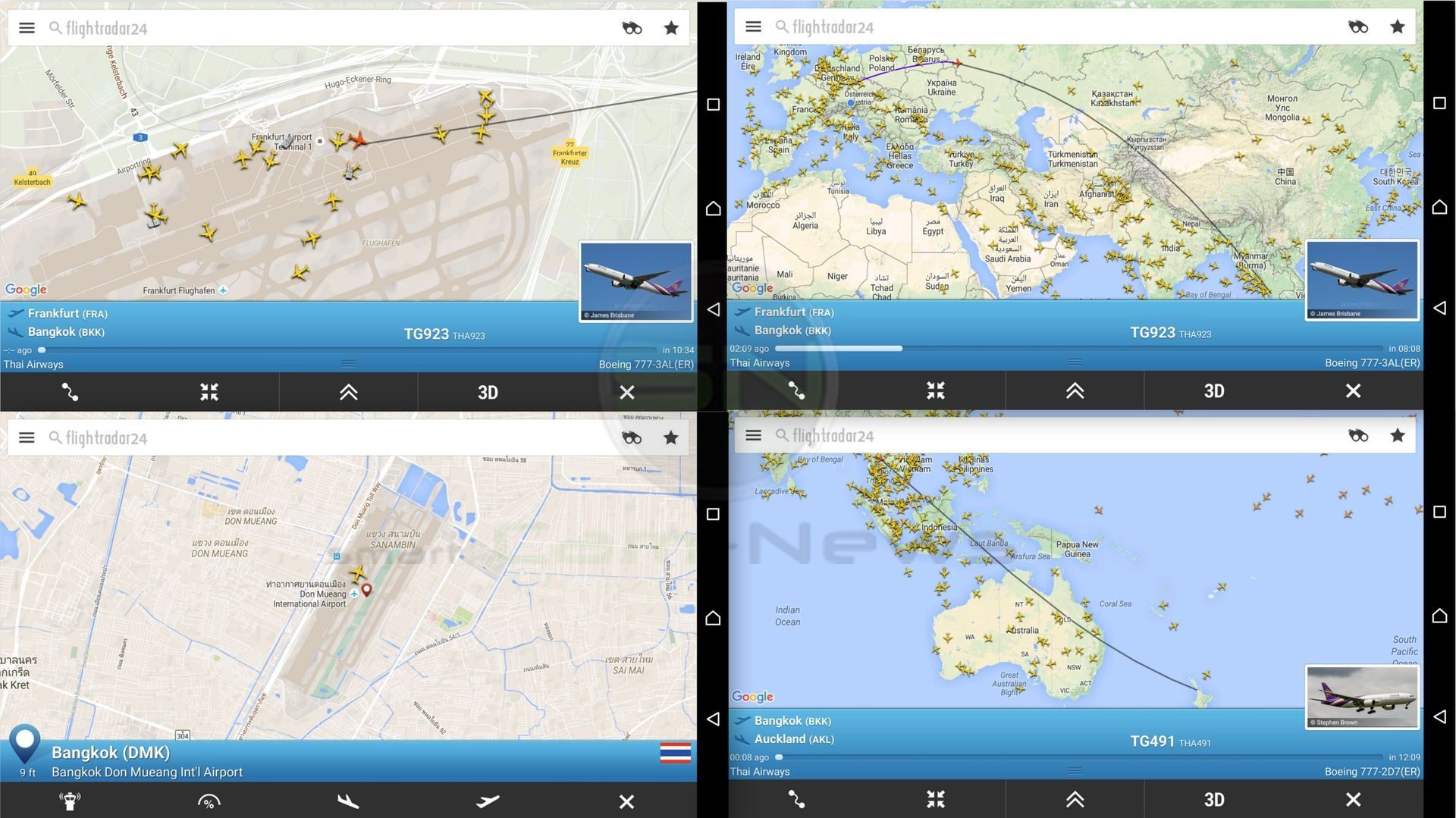
Task: Center map on aircraft in Frankfurt airport panel
Action: point(209,392)
